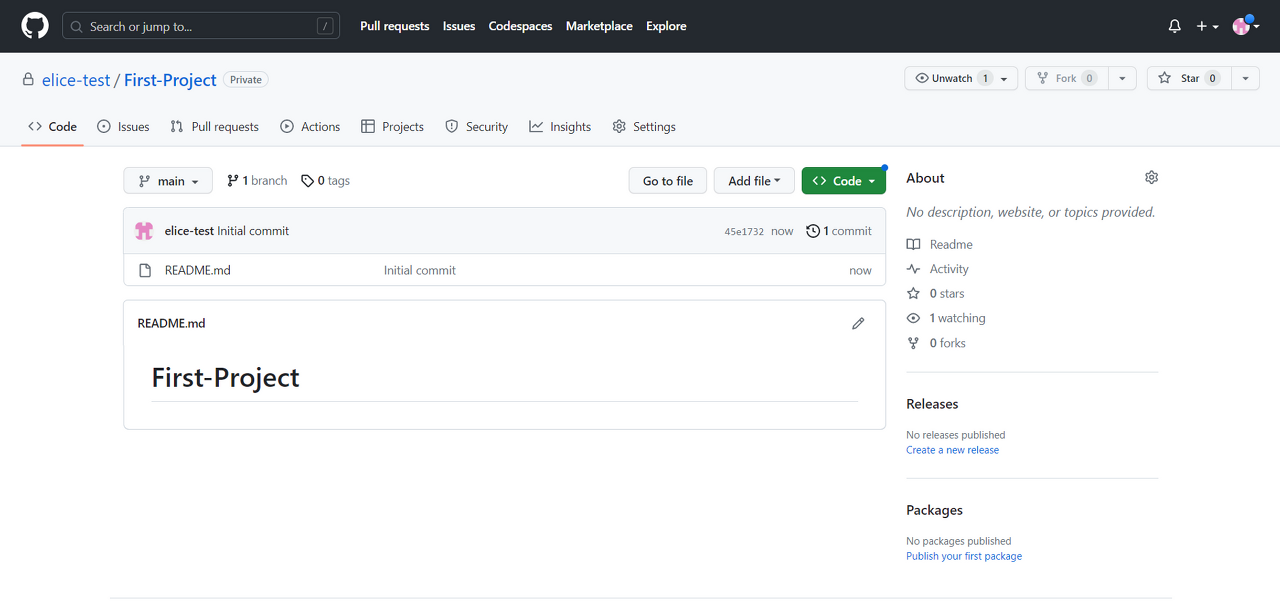Click the README.md file icon

[144, 270]
